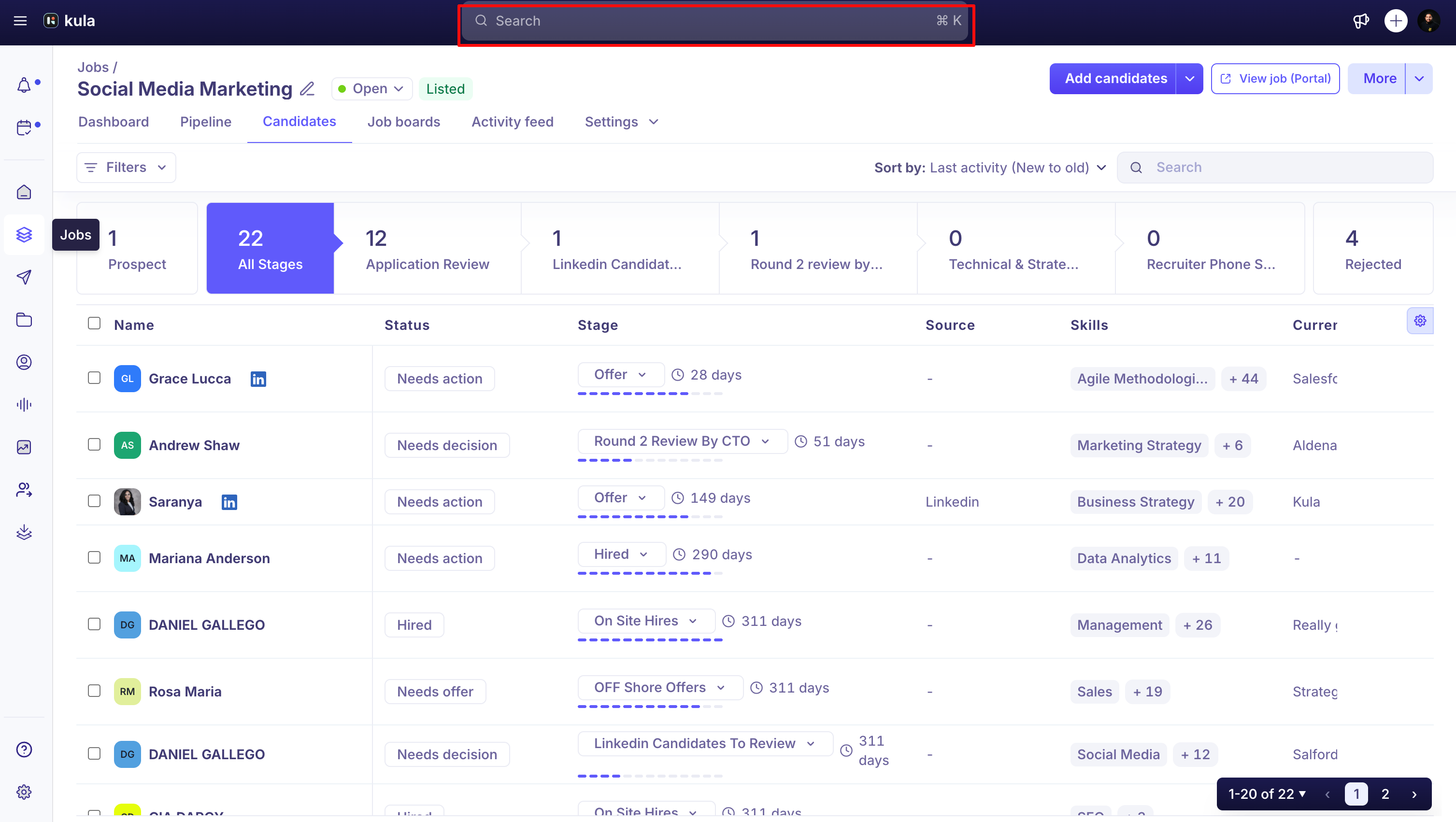Go to Home icon in sidebar

[24, 192]
